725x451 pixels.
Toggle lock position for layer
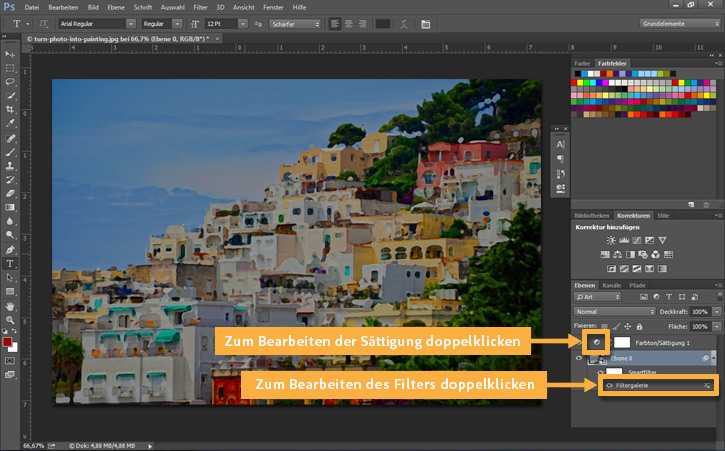coord(627,327)
